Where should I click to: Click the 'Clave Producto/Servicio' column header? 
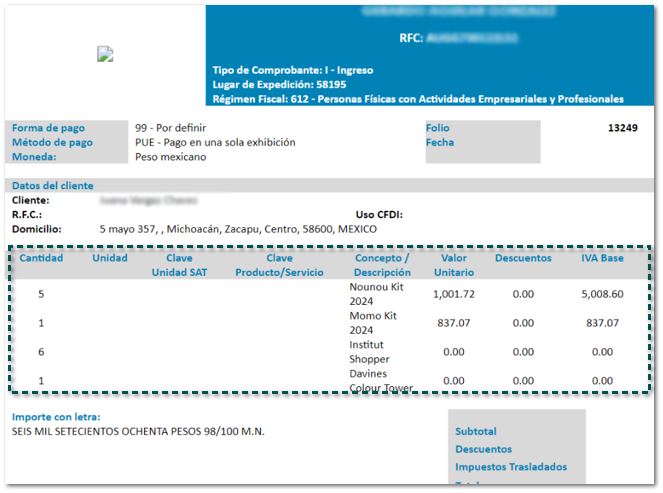[x=279, y=265]
